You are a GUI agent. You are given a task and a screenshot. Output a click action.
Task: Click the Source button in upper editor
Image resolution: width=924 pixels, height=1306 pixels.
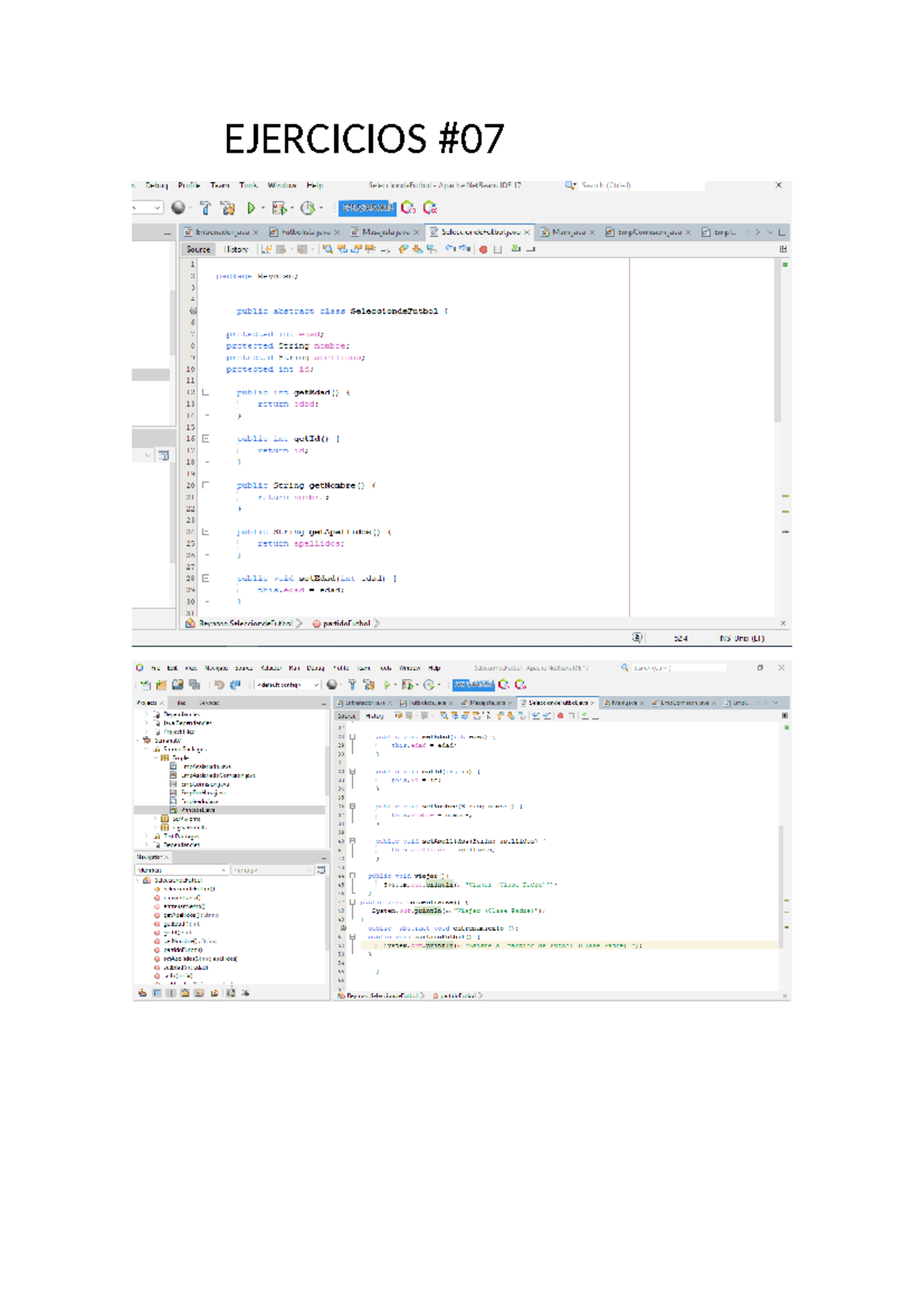[198, 249]
